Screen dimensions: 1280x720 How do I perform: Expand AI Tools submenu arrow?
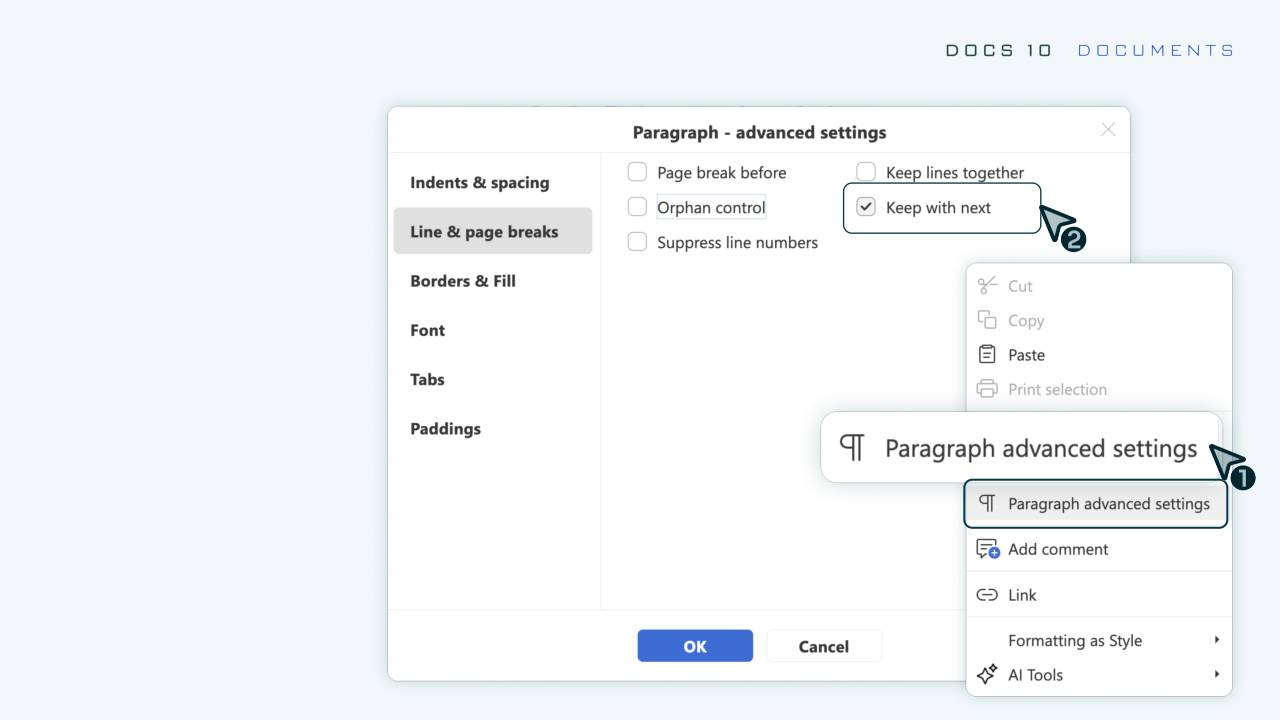tap(1217, 675)
